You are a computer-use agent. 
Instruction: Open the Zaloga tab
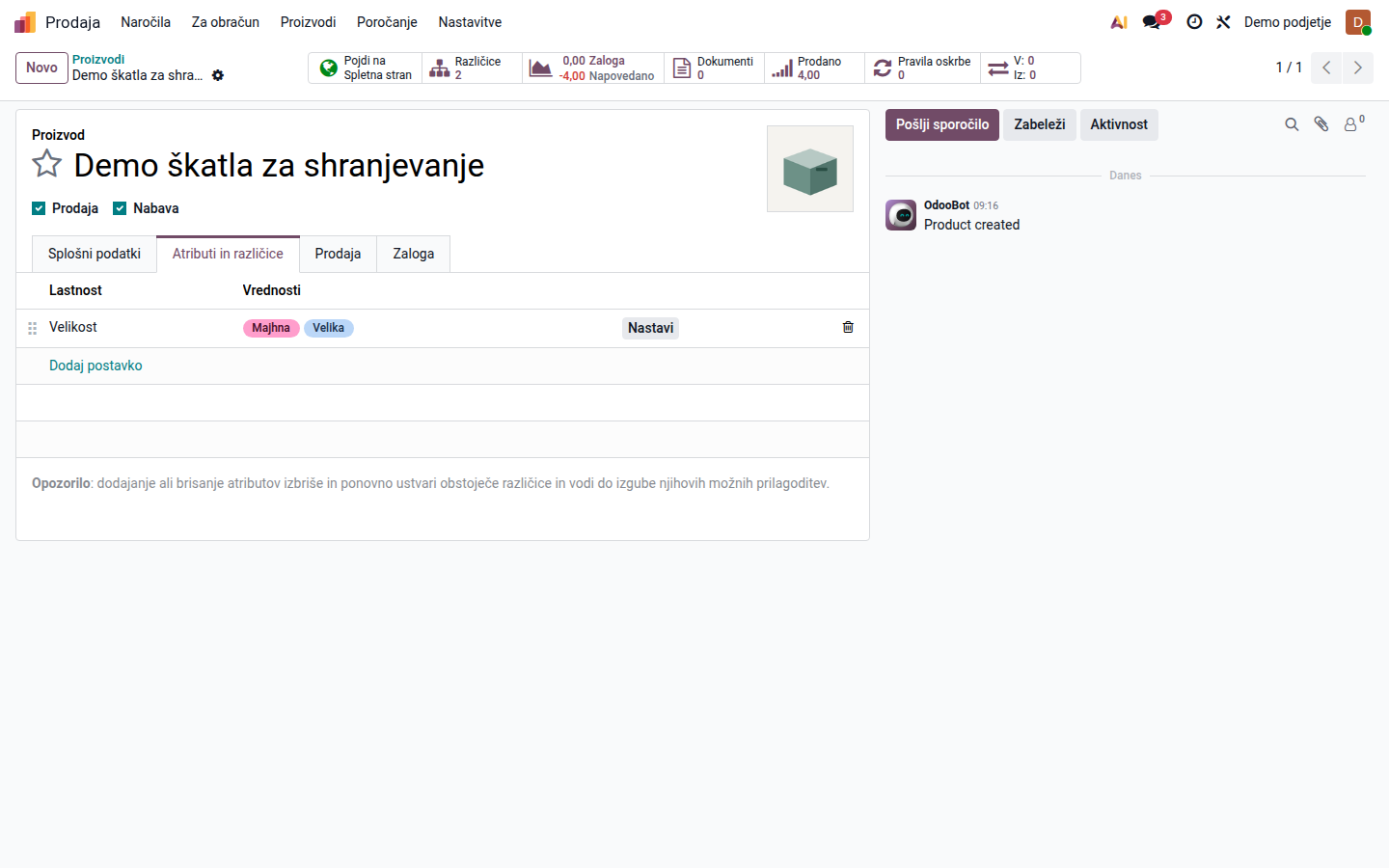414,254
